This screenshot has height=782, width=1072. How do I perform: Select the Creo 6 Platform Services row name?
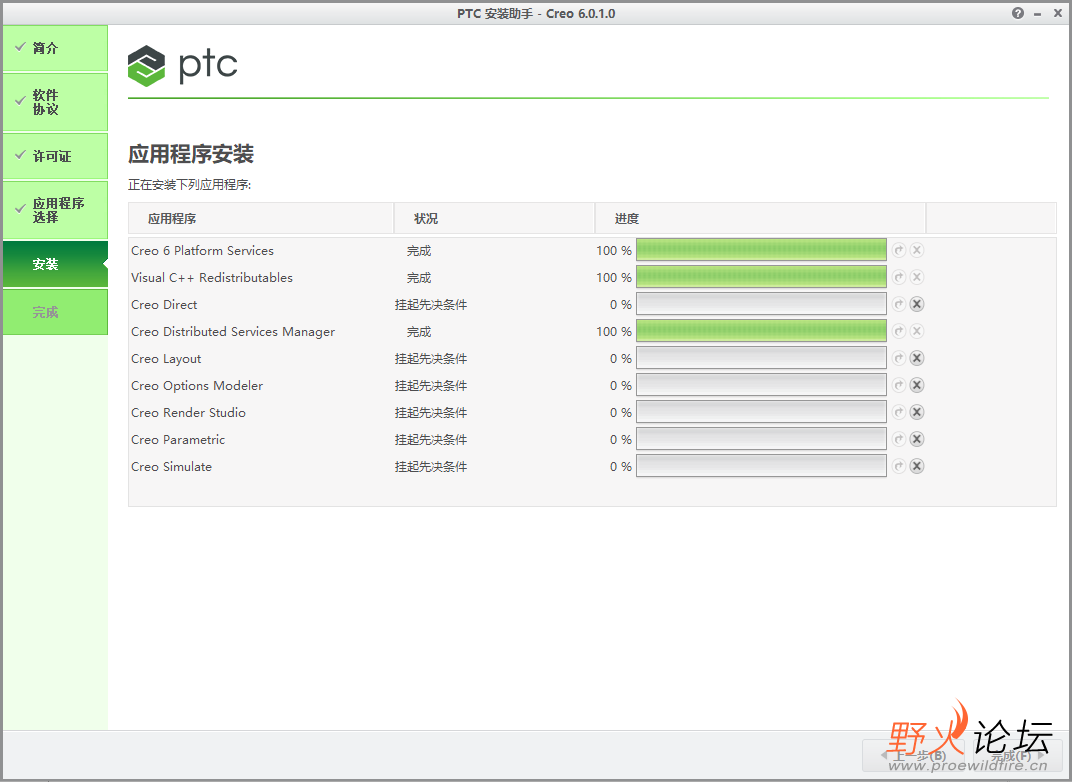tap(202, 251)
